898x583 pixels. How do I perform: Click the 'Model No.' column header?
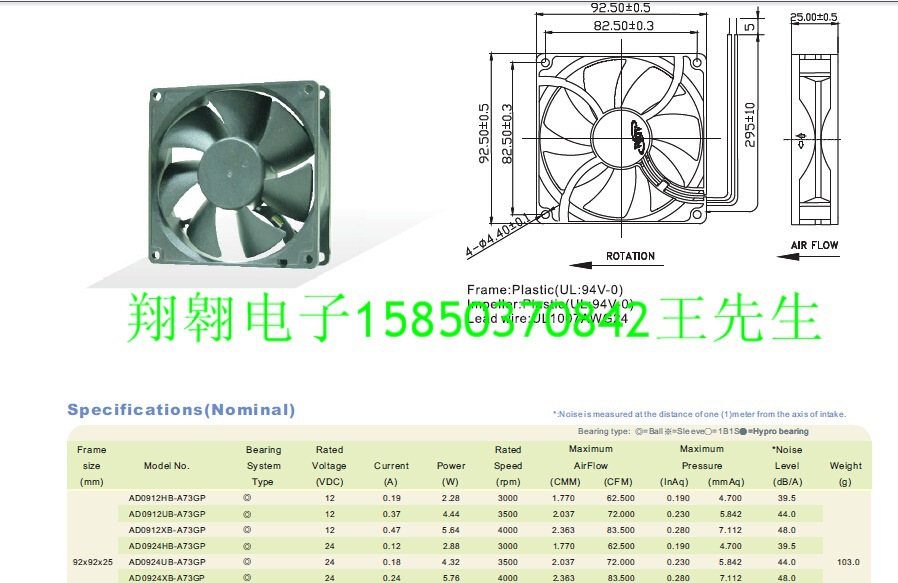(x=167, y=466)
